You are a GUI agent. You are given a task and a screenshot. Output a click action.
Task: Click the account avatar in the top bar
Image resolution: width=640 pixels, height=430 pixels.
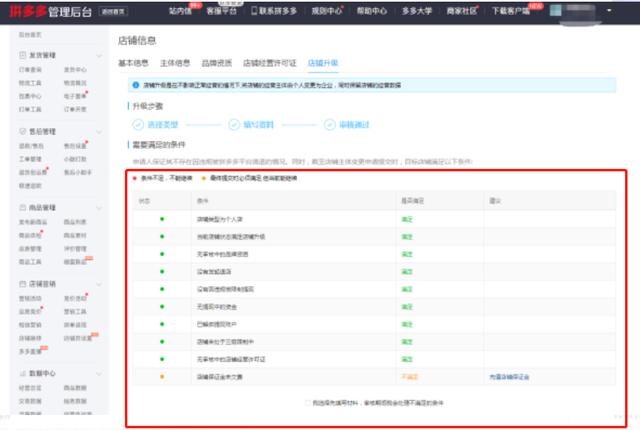[556, 11]
